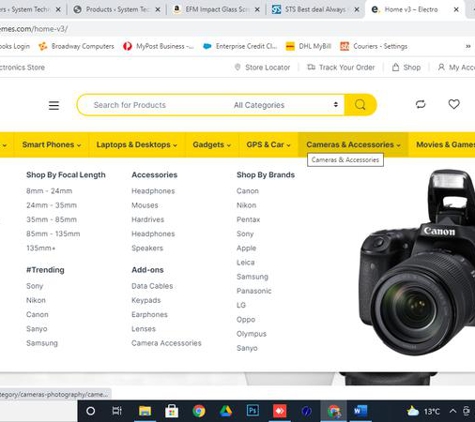Open Google Drive from the taskbar
This screenshot has height=422, width=475.
[x=226, y=411]
